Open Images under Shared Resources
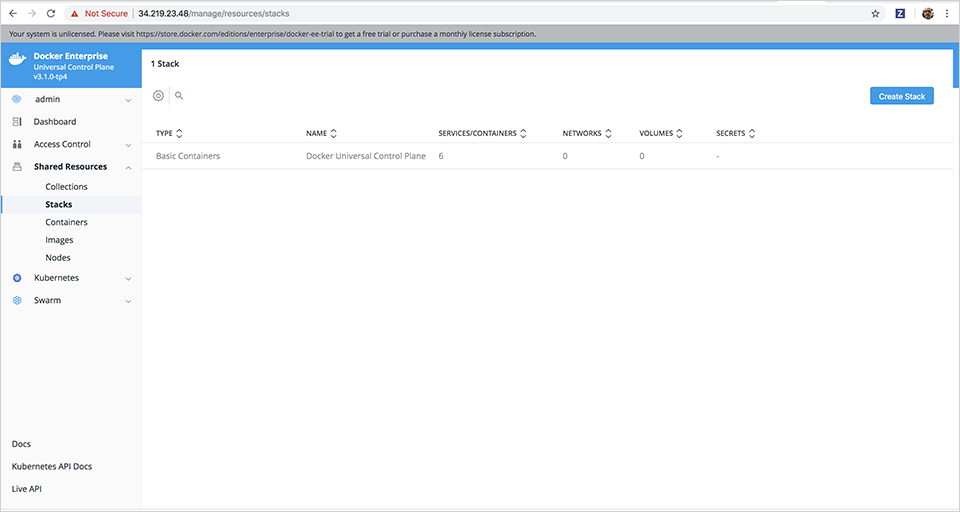 pos(59,240)
